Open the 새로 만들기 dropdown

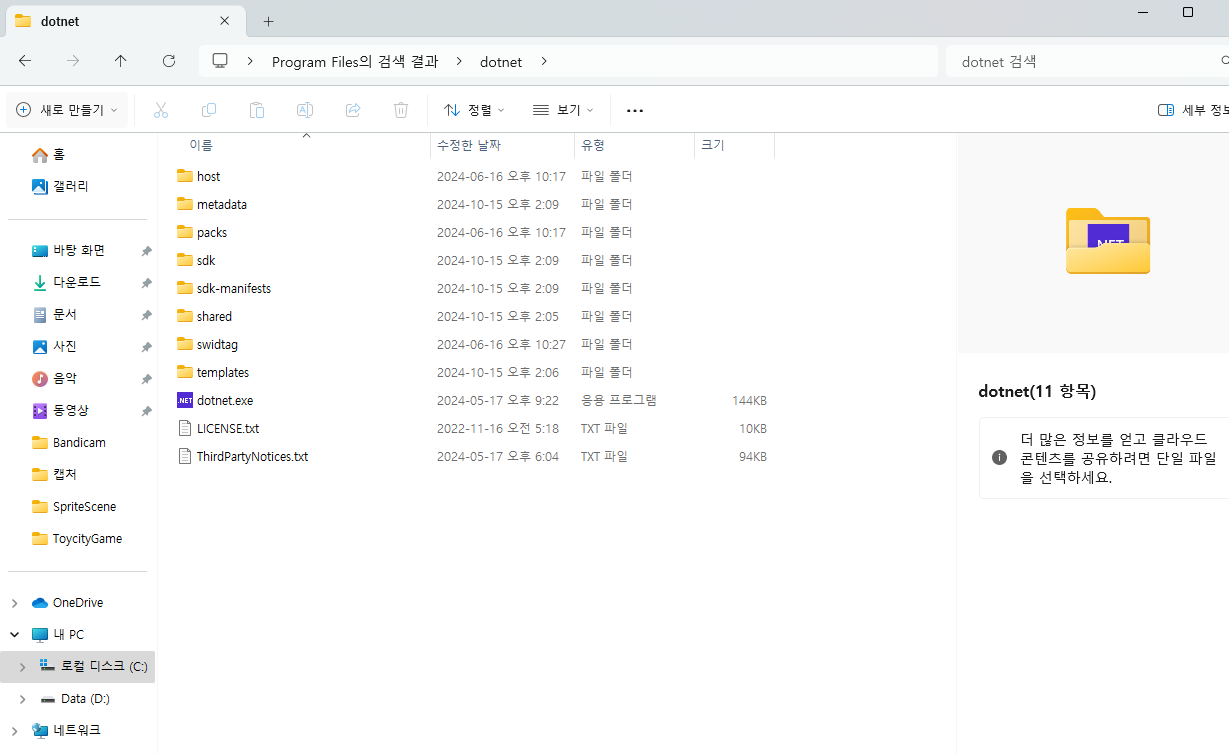(67, 110)
